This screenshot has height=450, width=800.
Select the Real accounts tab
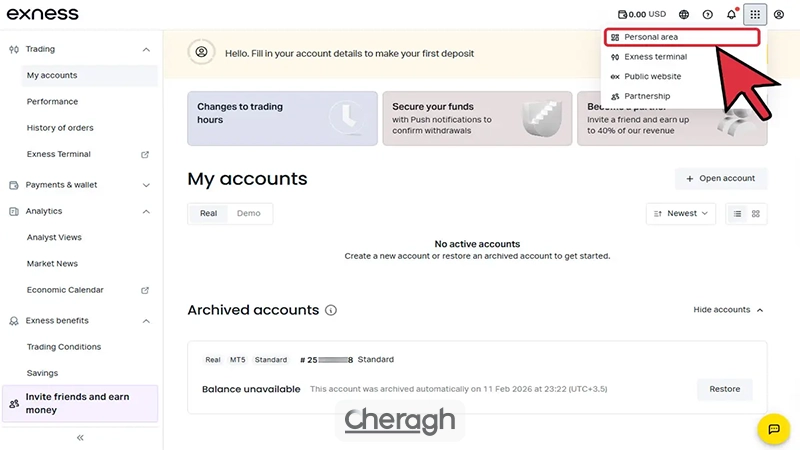pos(208,213)
